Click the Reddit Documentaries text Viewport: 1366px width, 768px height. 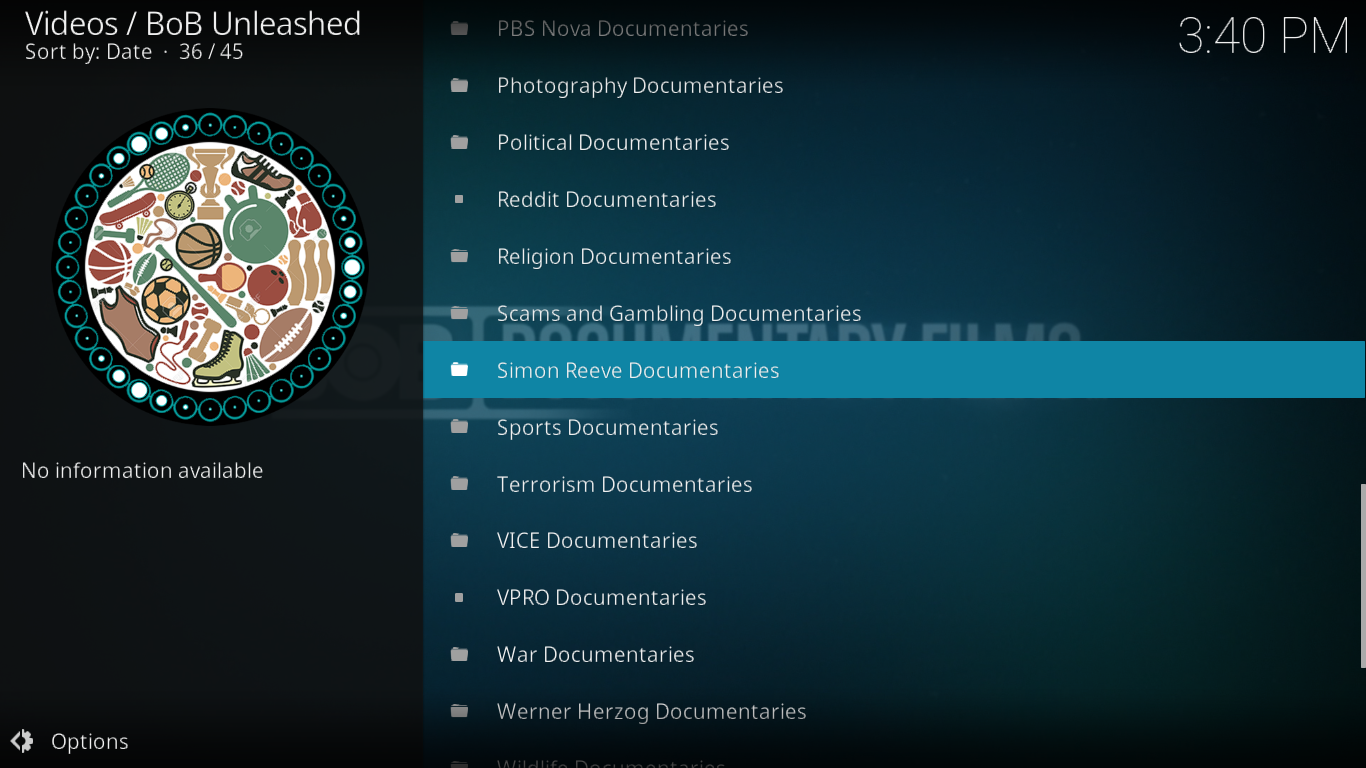[606, 200]
